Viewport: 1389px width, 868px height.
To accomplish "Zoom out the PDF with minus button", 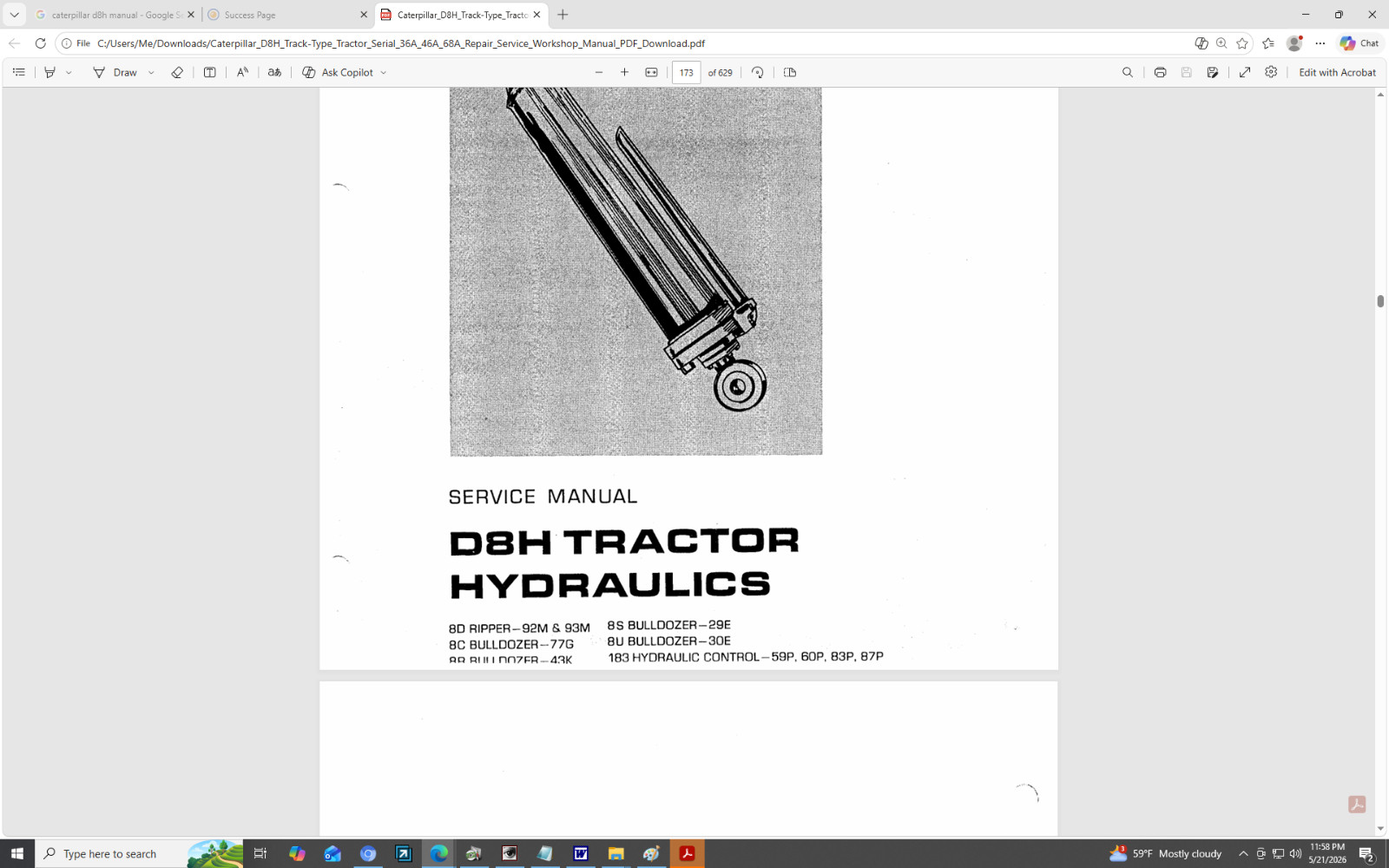I will point(599,73).
